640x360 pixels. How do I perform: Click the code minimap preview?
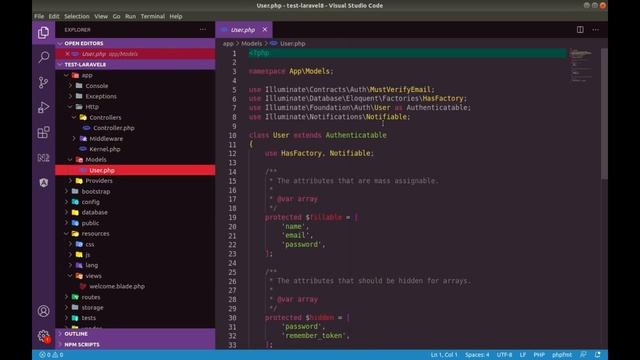pyautogui.click(x=581, y=65)
